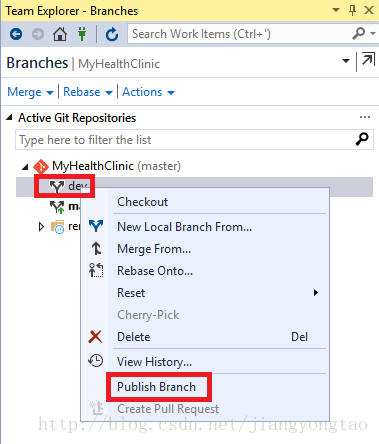Click the Create Pull Request menu item

click(x=168, y=409)
